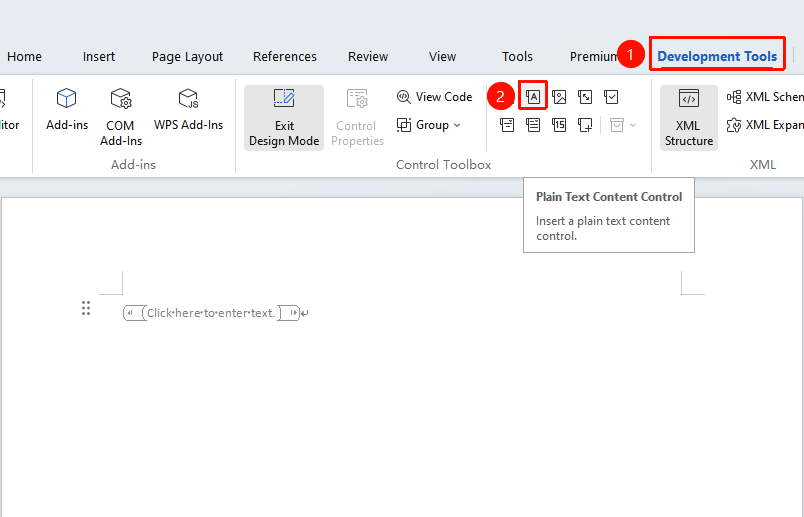Insert a Combo Box Content Control

pos(507,125)
